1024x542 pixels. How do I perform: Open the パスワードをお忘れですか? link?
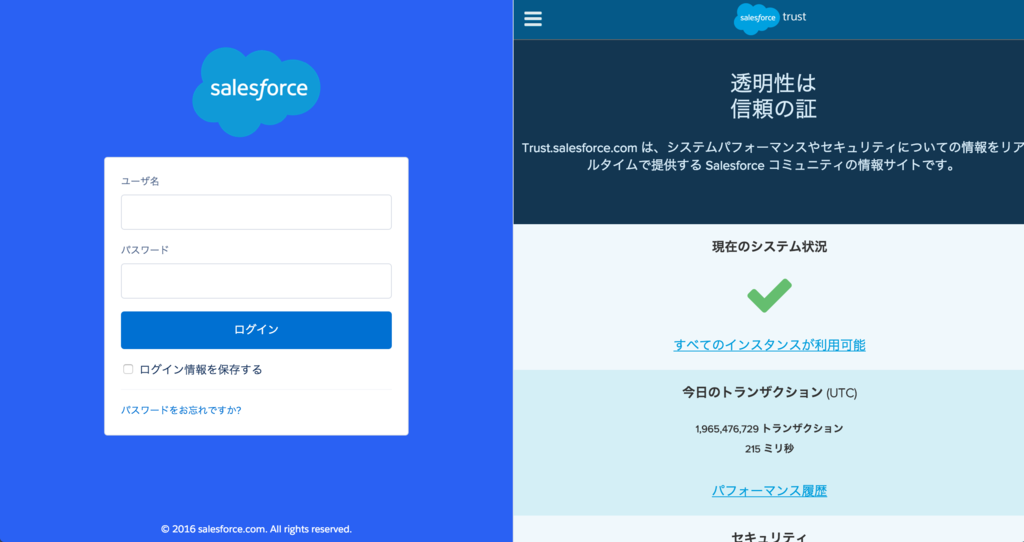point(181,410)
